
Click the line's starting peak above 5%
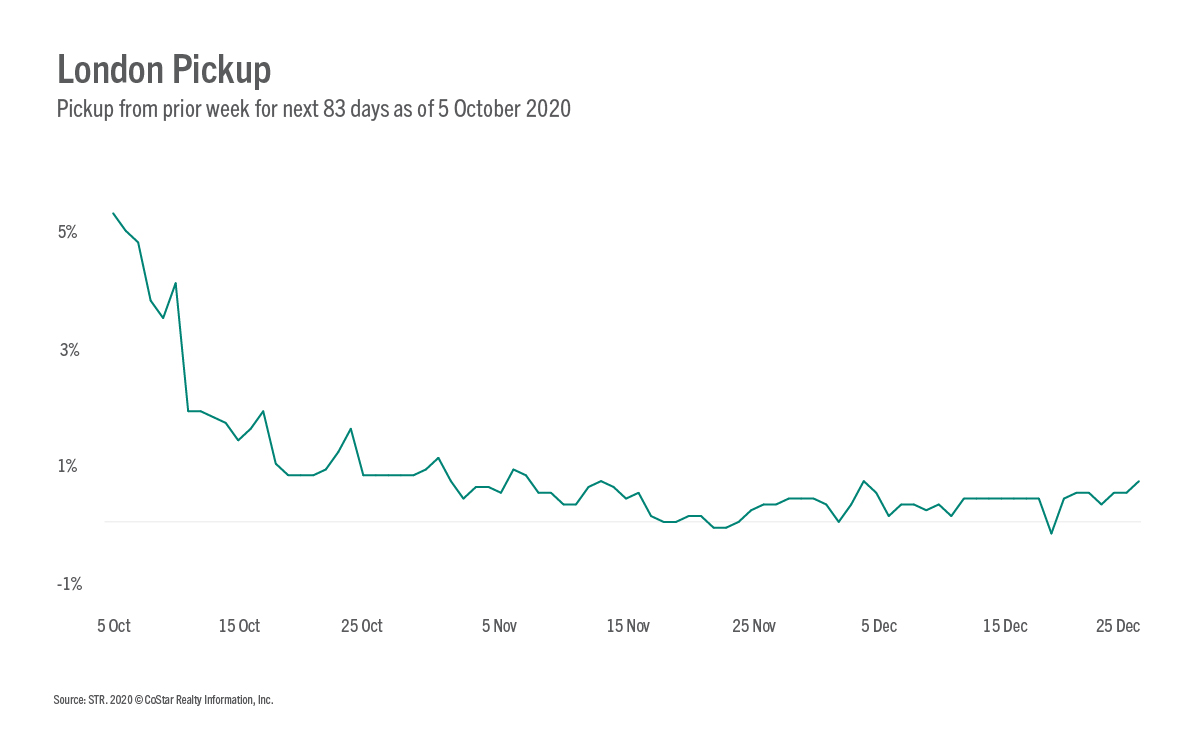point(113,213)
